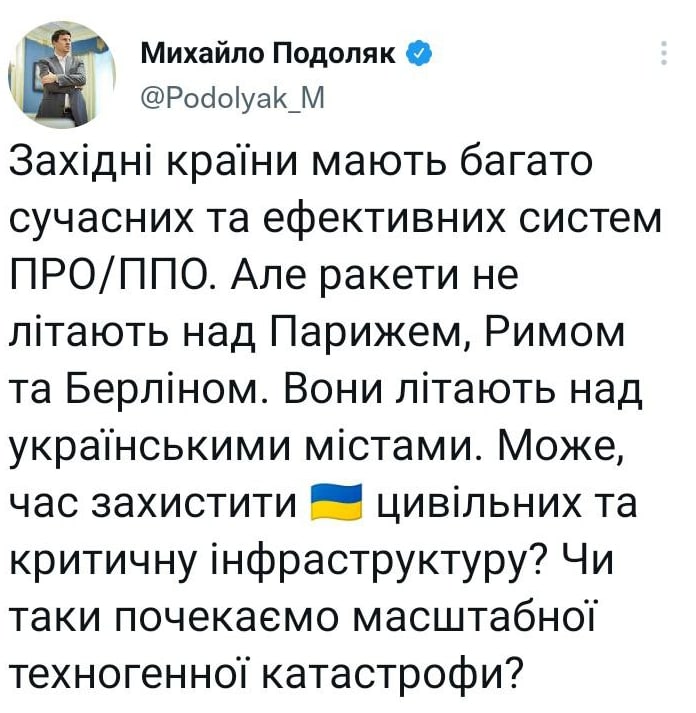Open Михайло Подоляк's profile avatar

pyautogui.click(x=62, y=75)
